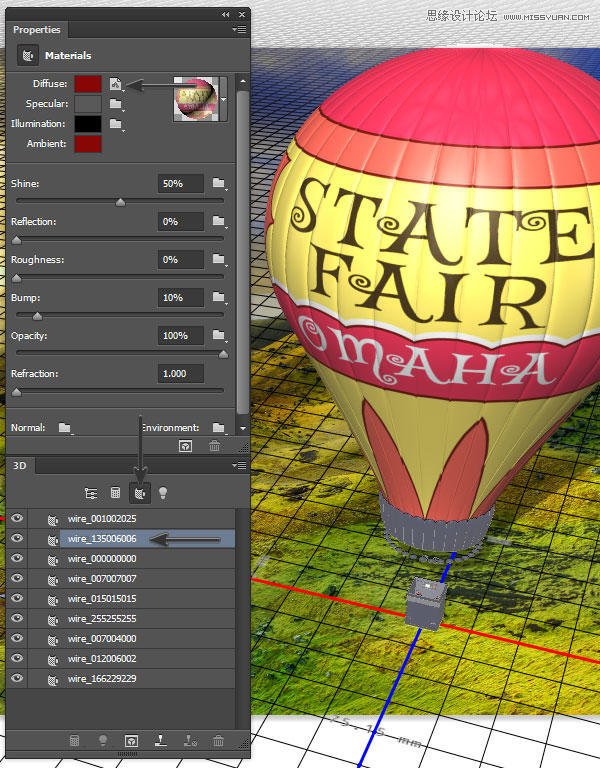Image resolution: width=600 pixels, height=768 pixels.
Task: Select the wire_166229229 material
Action: (x=102, y=679)
